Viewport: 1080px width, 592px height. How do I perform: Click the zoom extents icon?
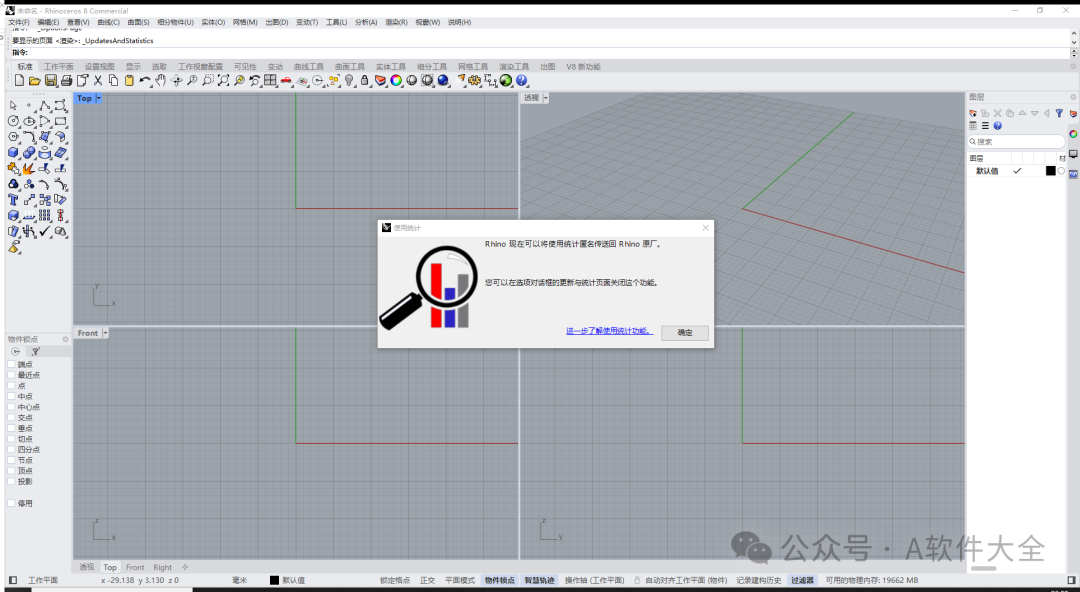tap(223, 81)
